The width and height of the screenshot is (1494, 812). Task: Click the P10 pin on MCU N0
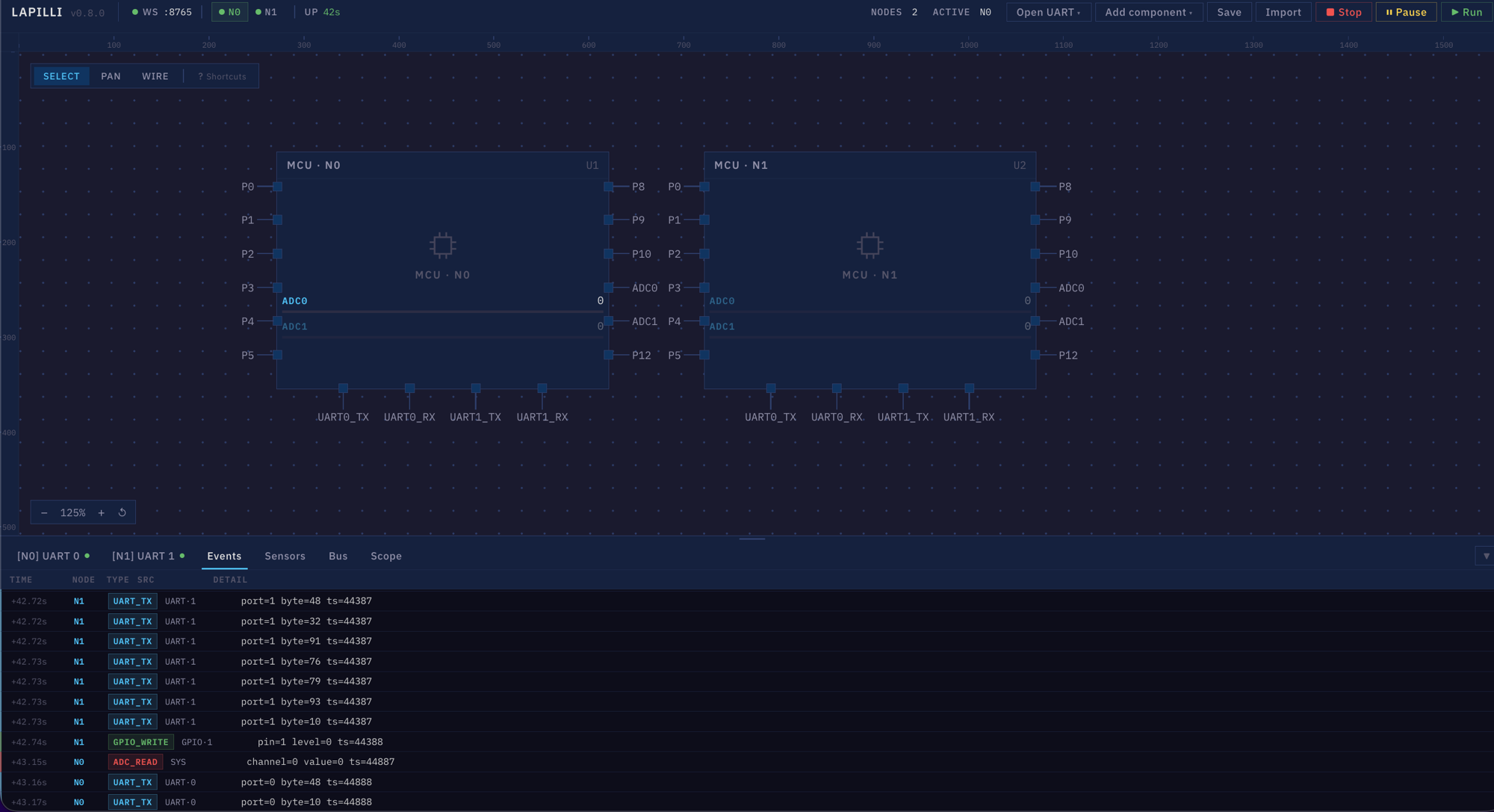point(609,254)
